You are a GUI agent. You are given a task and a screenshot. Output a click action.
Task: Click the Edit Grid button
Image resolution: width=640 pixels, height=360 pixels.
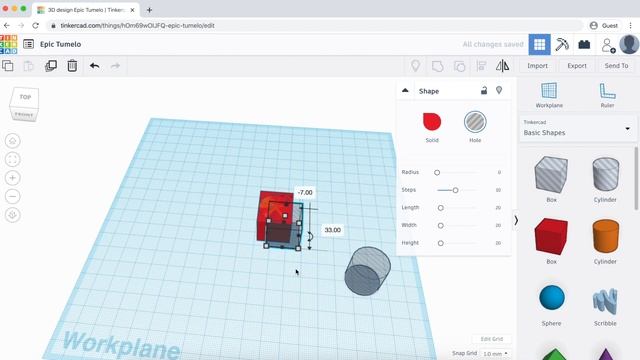(x=491, y=339)
